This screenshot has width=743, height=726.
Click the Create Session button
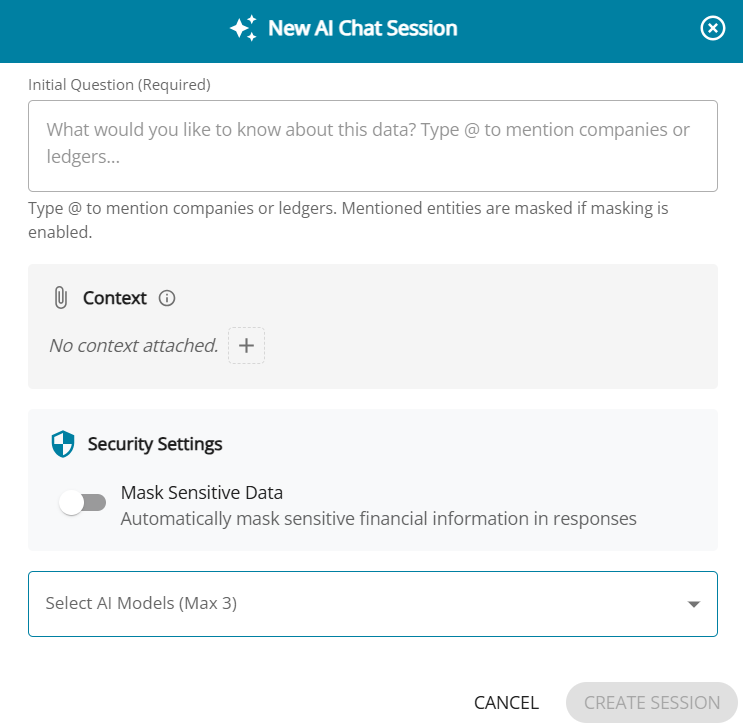pyautogui.click(x=651, y=703)
